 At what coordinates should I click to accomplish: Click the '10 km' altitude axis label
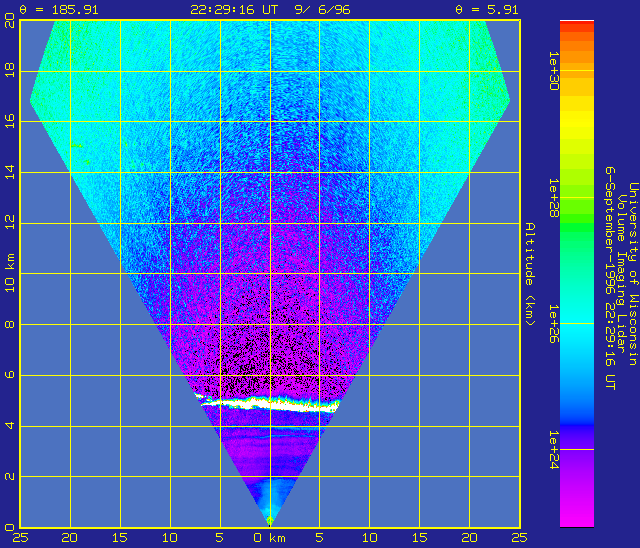point(10,273)
